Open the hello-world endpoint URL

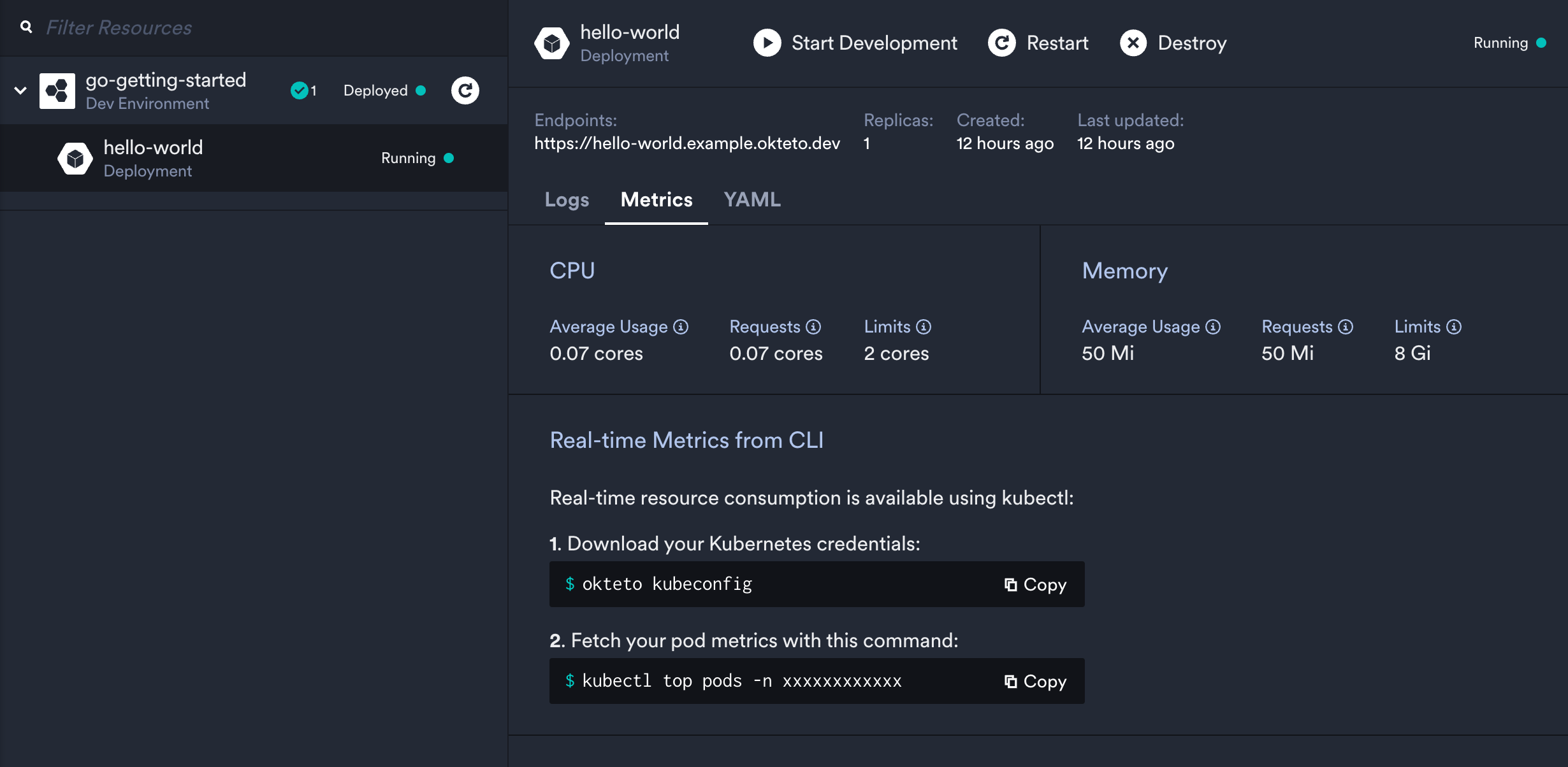pyautogui.click(x=687, y=143)
